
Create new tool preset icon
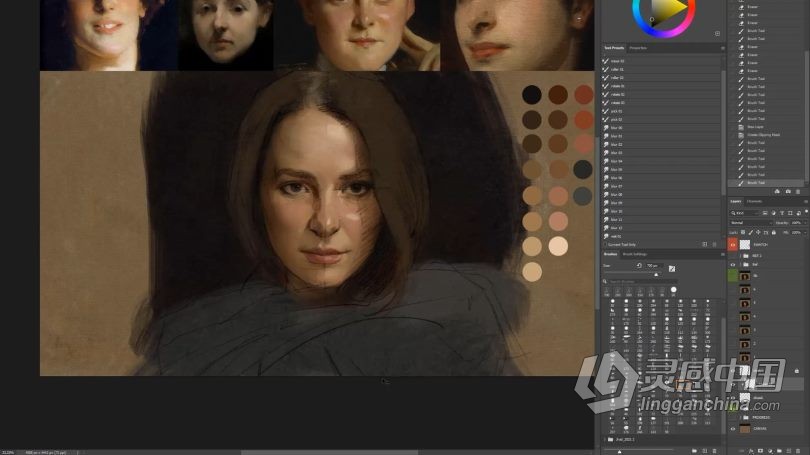coord(705,244)
